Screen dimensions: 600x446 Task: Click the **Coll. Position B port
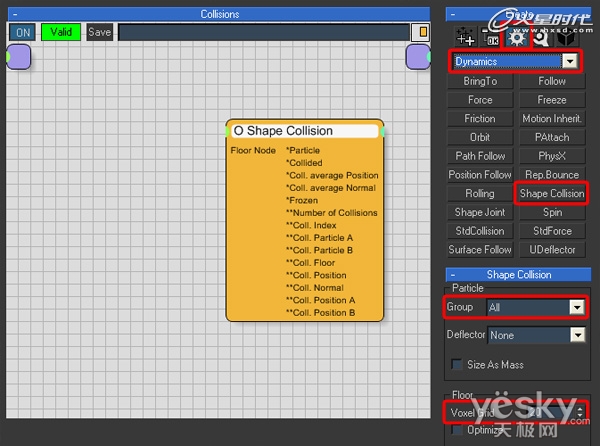(x=321, y=313)
